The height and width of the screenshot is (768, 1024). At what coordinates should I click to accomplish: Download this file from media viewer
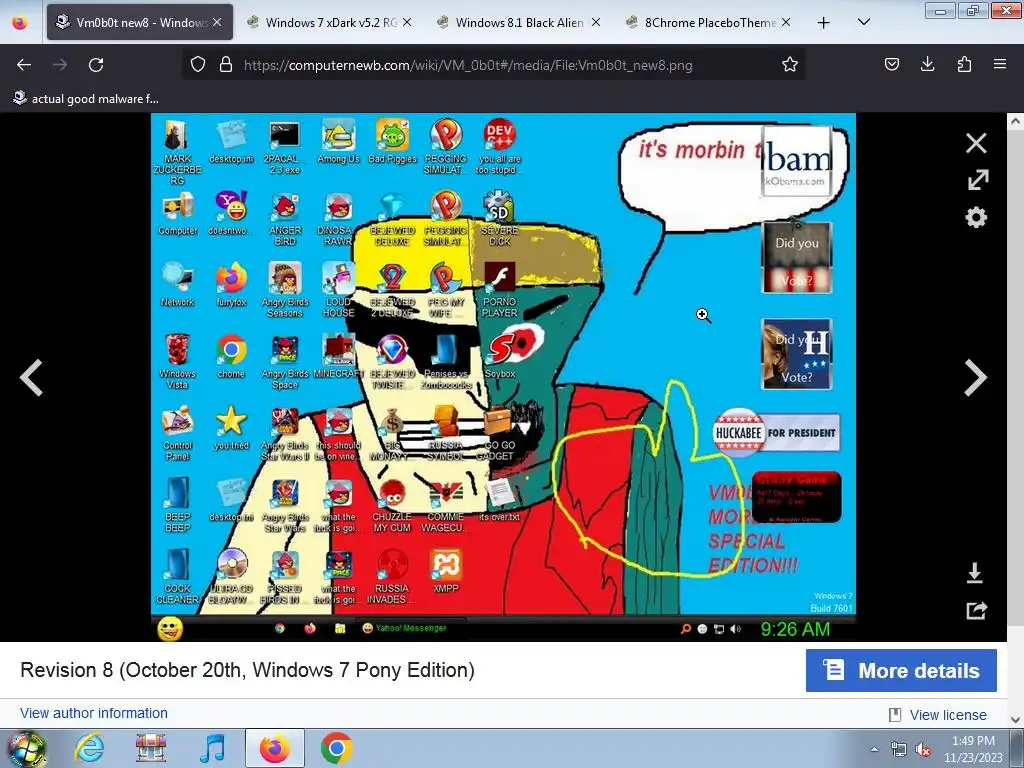(x=975, y=573)
